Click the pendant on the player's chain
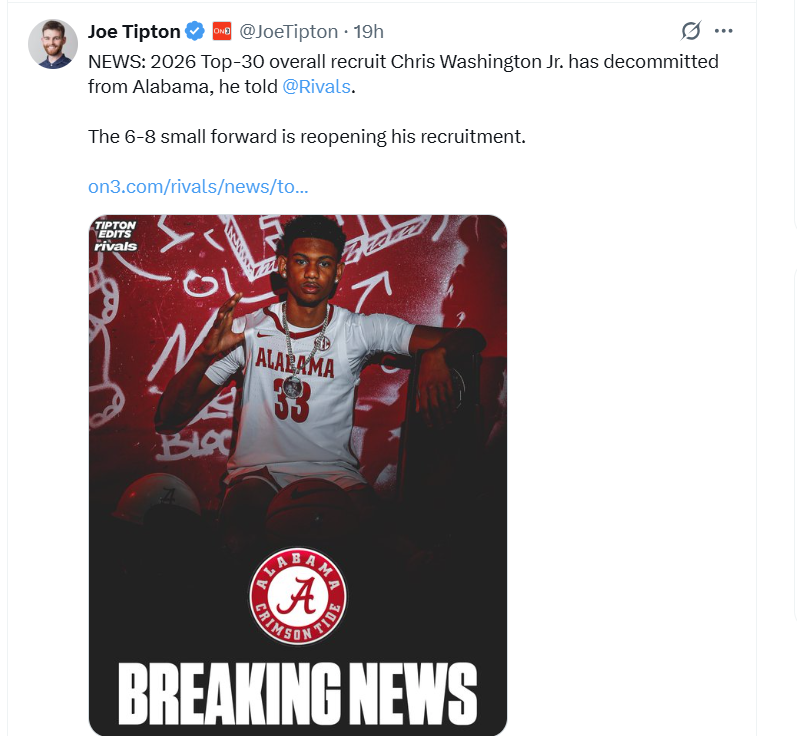 coord(292,385)
